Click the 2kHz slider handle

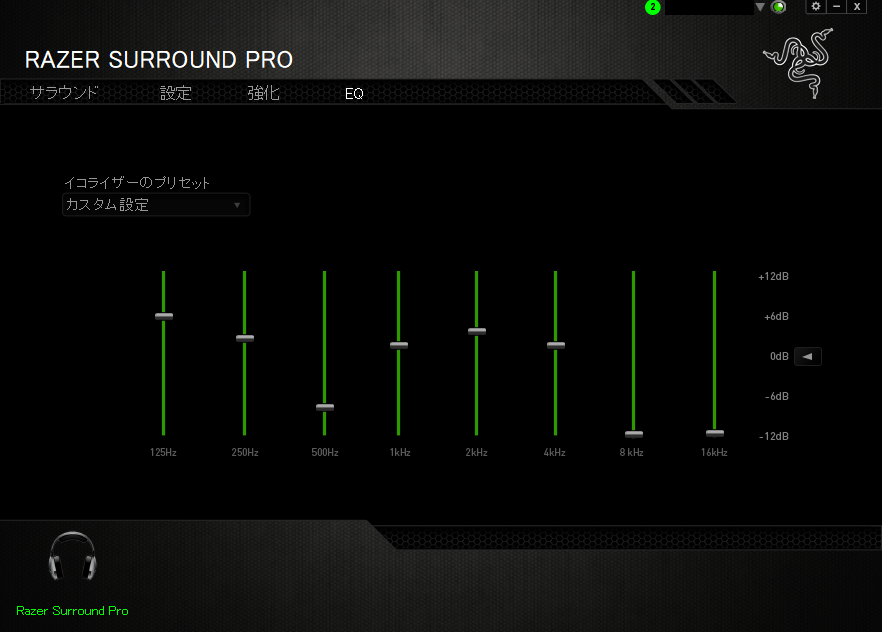[x=476, y=331]
